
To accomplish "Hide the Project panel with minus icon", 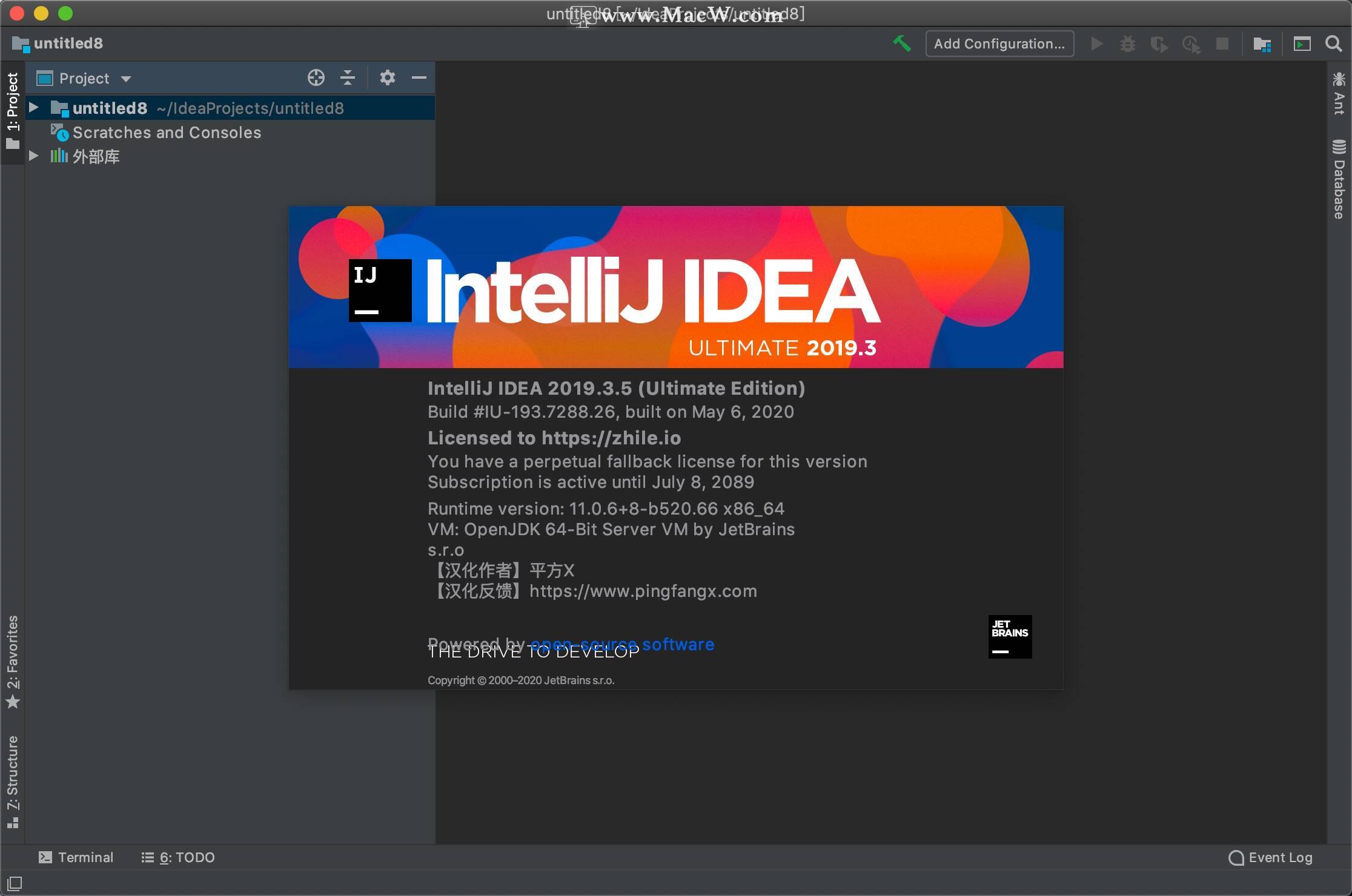I will click(x=419, y=77).
